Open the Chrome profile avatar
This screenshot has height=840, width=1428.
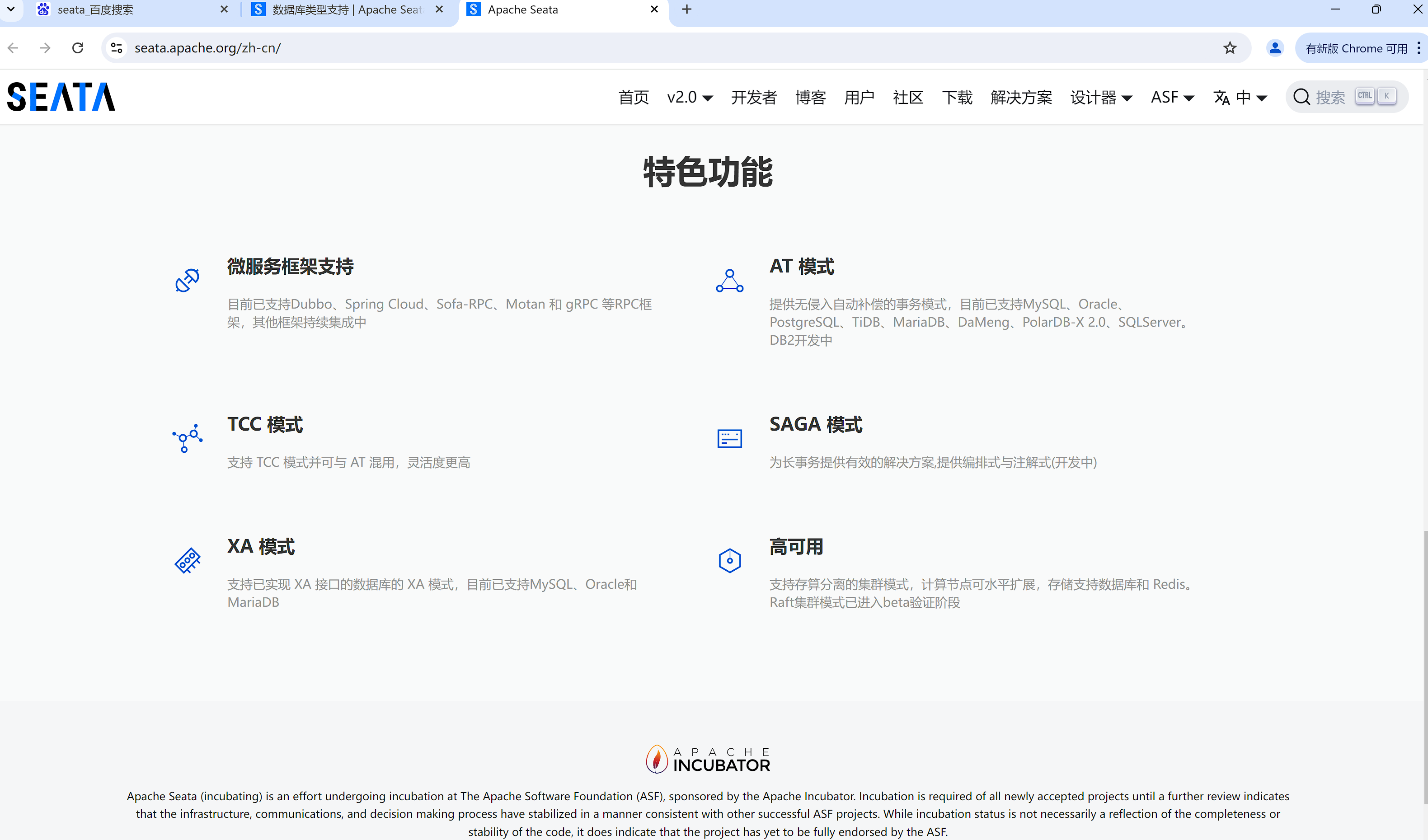(1274, 48)
